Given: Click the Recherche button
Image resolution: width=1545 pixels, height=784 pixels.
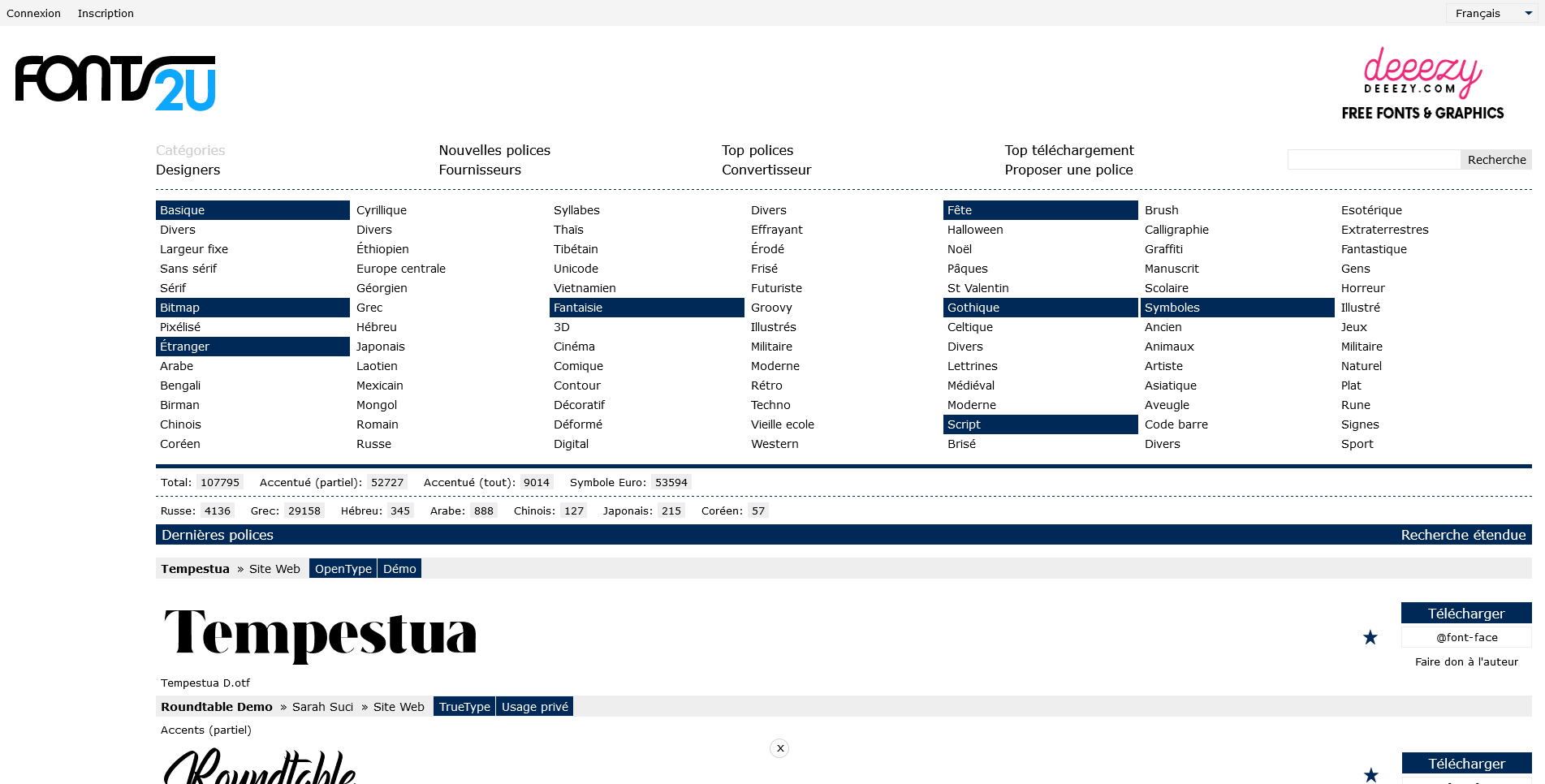Looking at the screenshot, I should click(1496, 159).
